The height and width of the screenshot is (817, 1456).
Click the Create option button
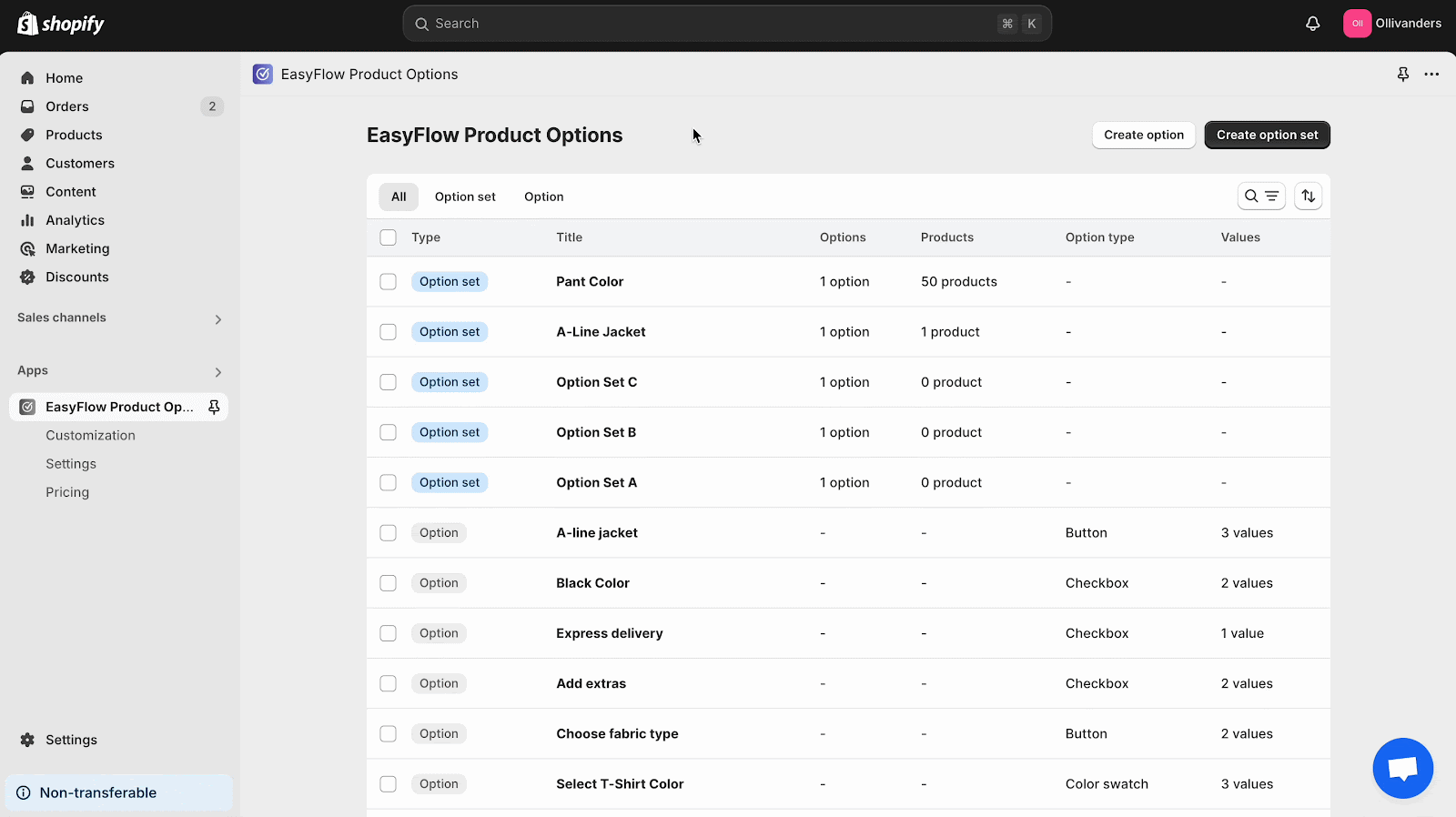(1144, 135)
